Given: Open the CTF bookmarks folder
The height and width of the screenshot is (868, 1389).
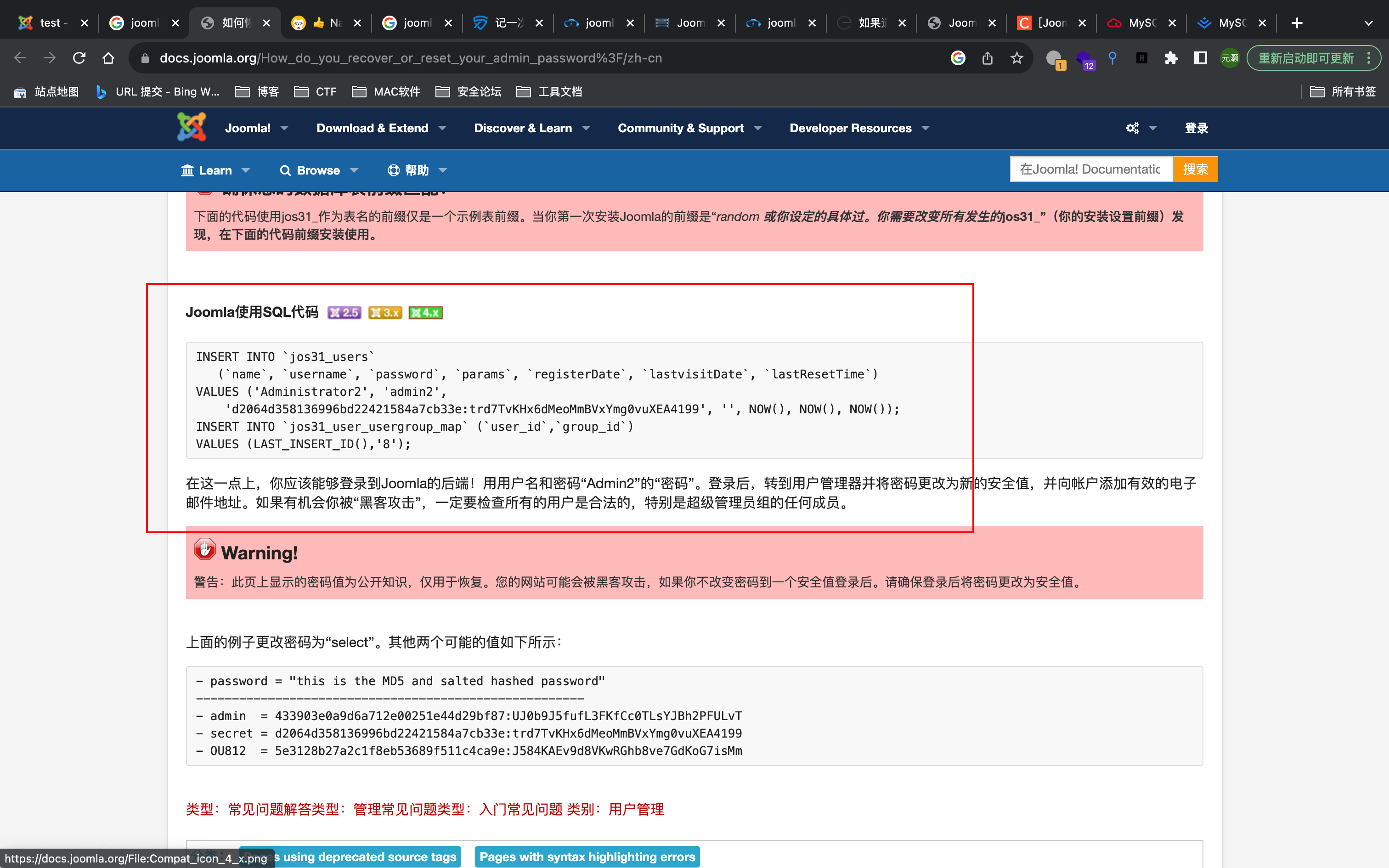Looking at the screenshot, I should click(315, 92).
